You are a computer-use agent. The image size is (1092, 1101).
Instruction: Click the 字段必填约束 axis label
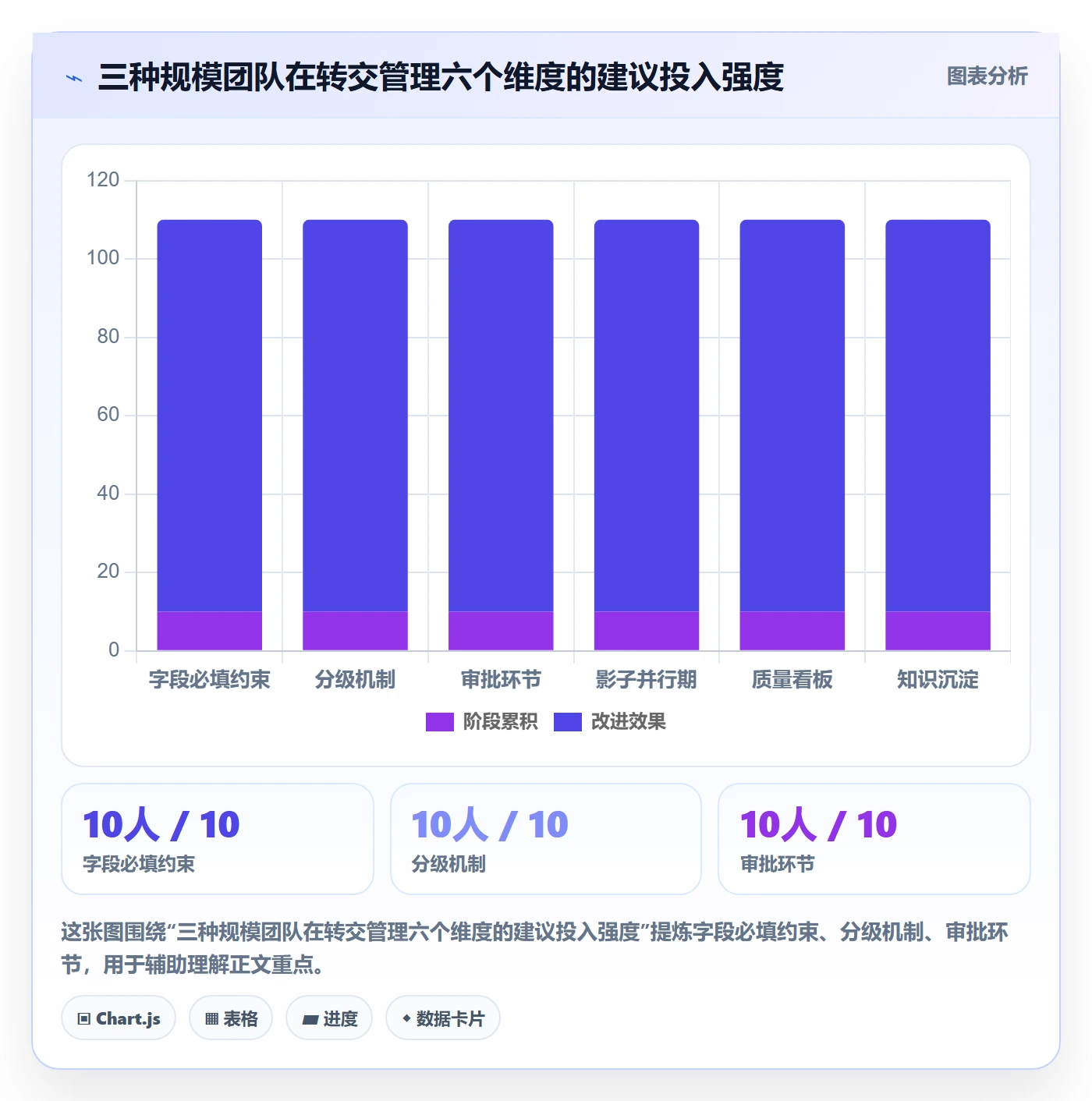(x=210, y=680)
